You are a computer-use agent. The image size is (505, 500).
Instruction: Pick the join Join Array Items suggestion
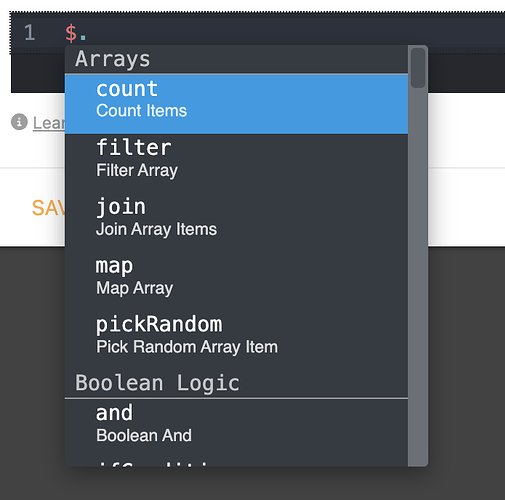point(236,222)
